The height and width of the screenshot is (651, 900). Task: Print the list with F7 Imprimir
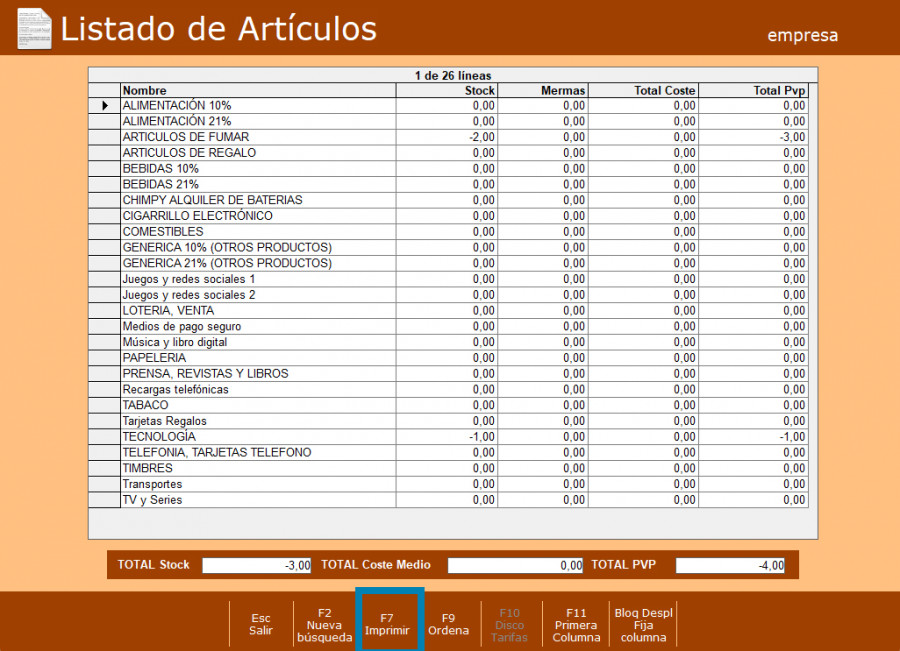point(388,625)
